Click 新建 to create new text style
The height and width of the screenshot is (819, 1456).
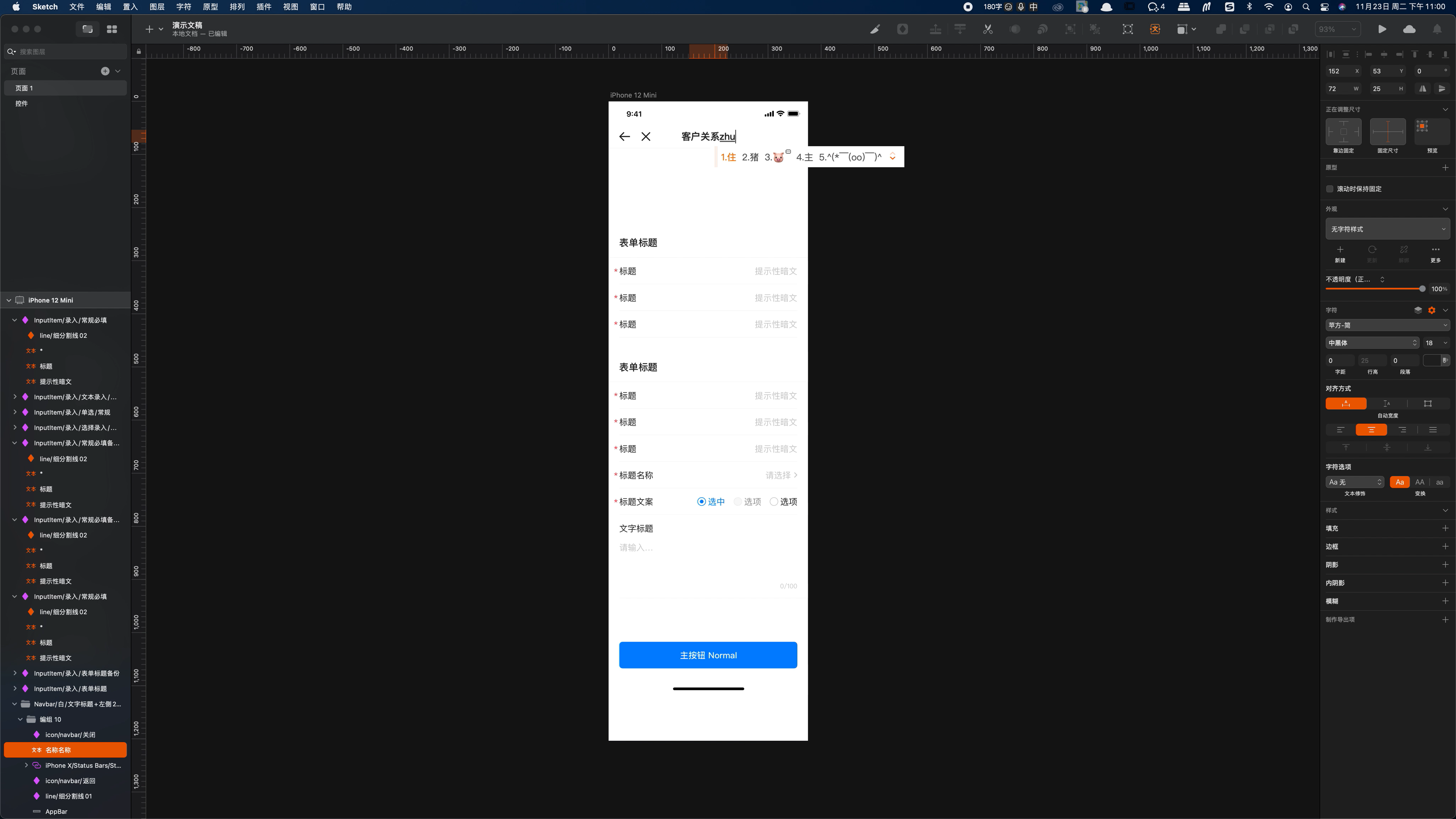[1340, 254]
